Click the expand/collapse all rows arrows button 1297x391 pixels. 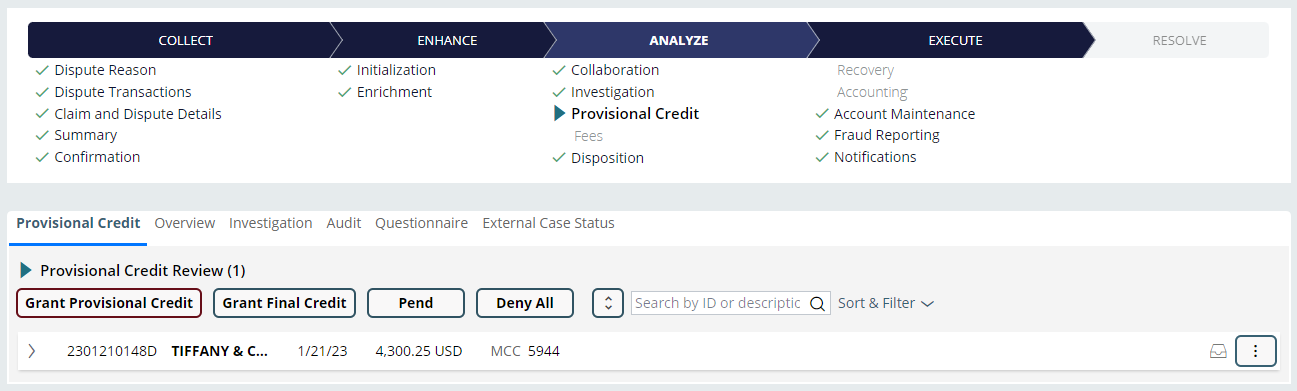pyautogui.click(x=608, y=303)
